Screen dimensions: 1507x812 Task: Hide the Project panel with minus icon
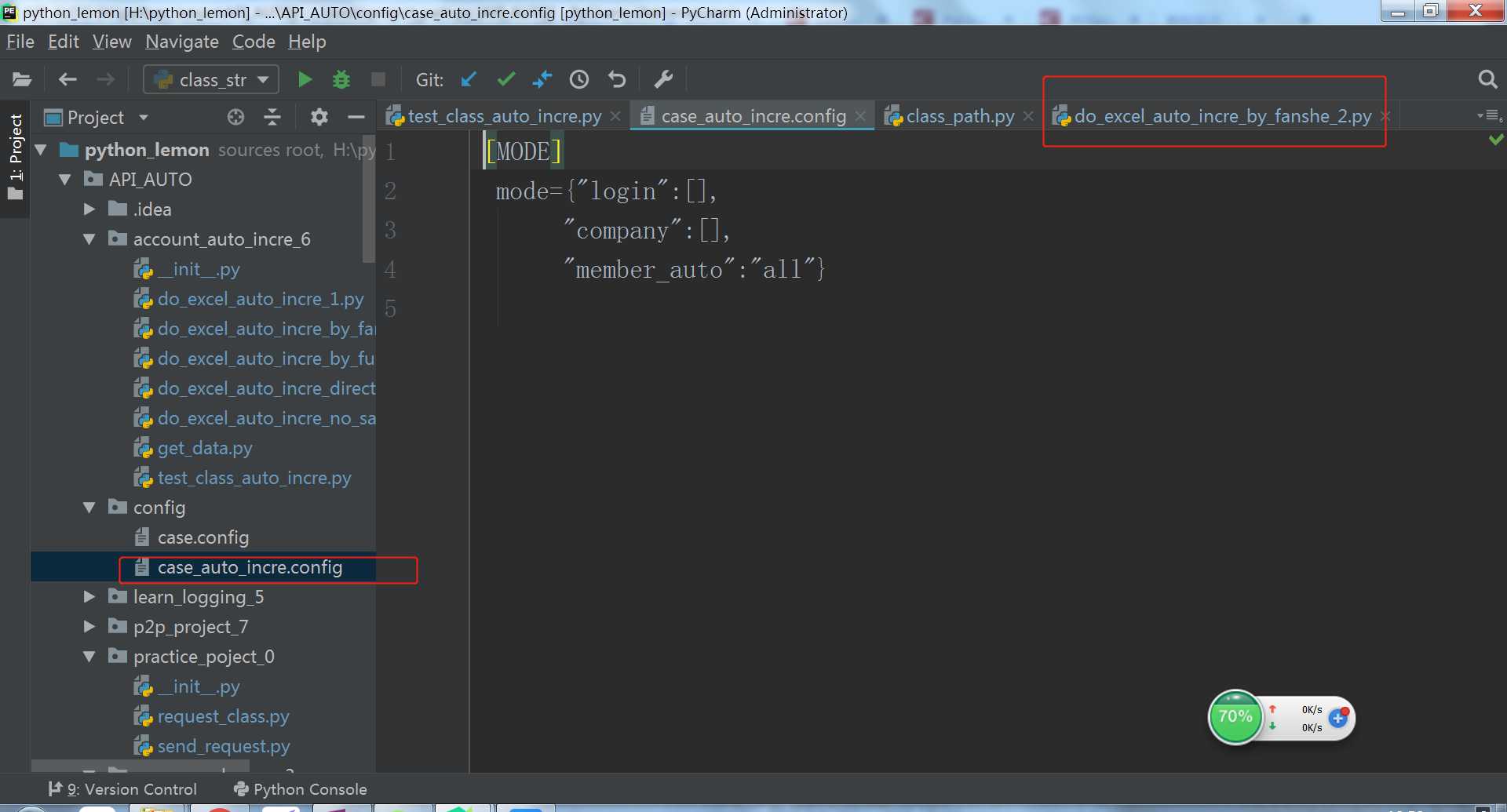[x=356, y=117]
